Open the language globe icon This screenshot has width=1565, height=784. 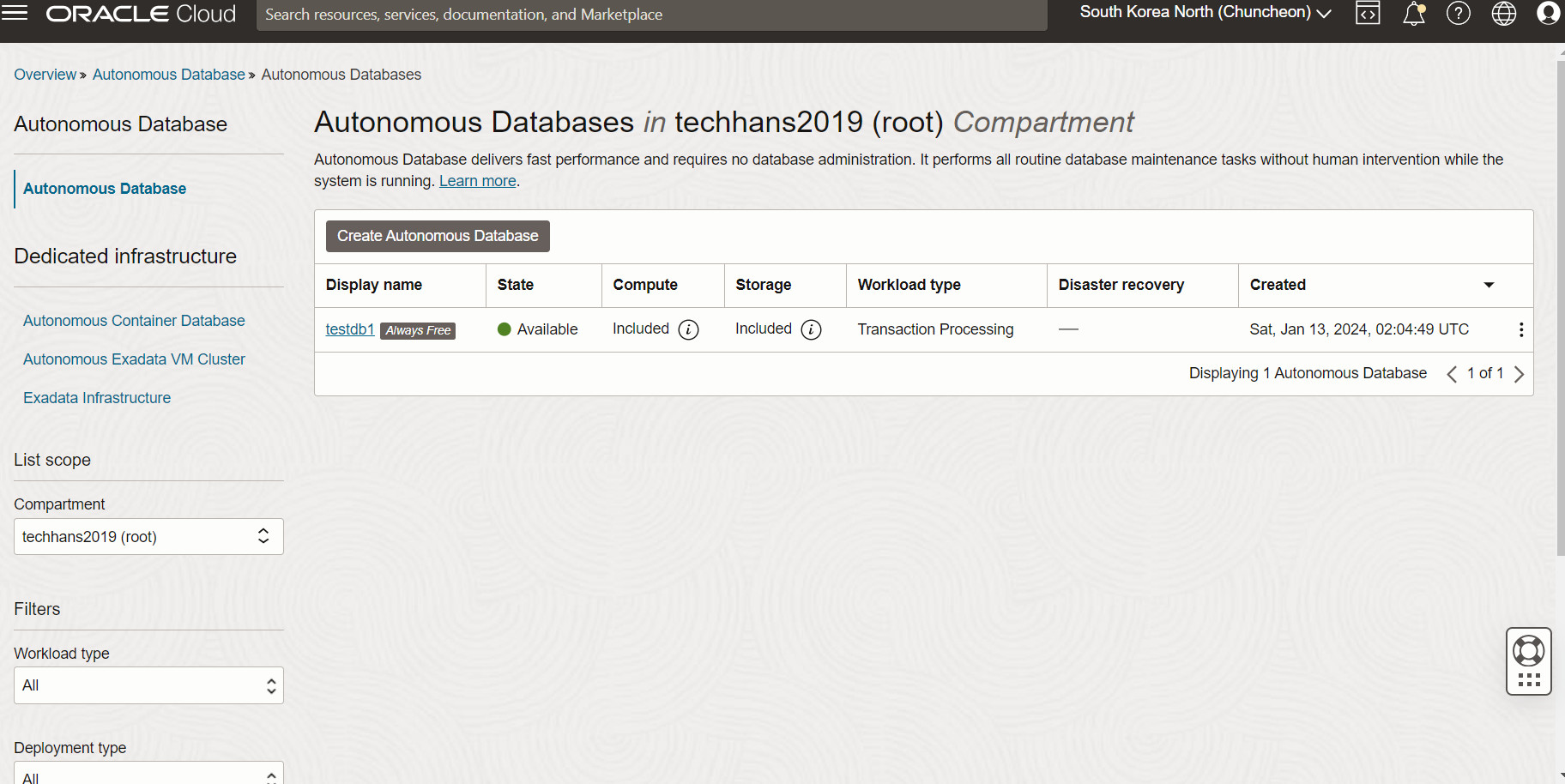[x=1504, y=13]
